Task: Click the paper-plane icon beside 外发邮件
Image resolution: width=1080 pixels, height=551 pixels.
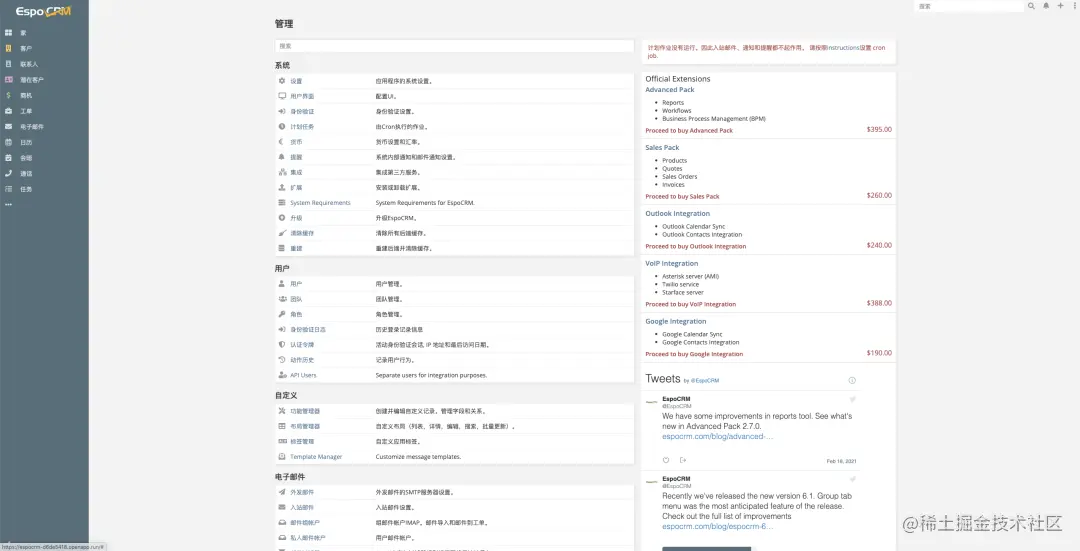Action: (x=282, y=492)
